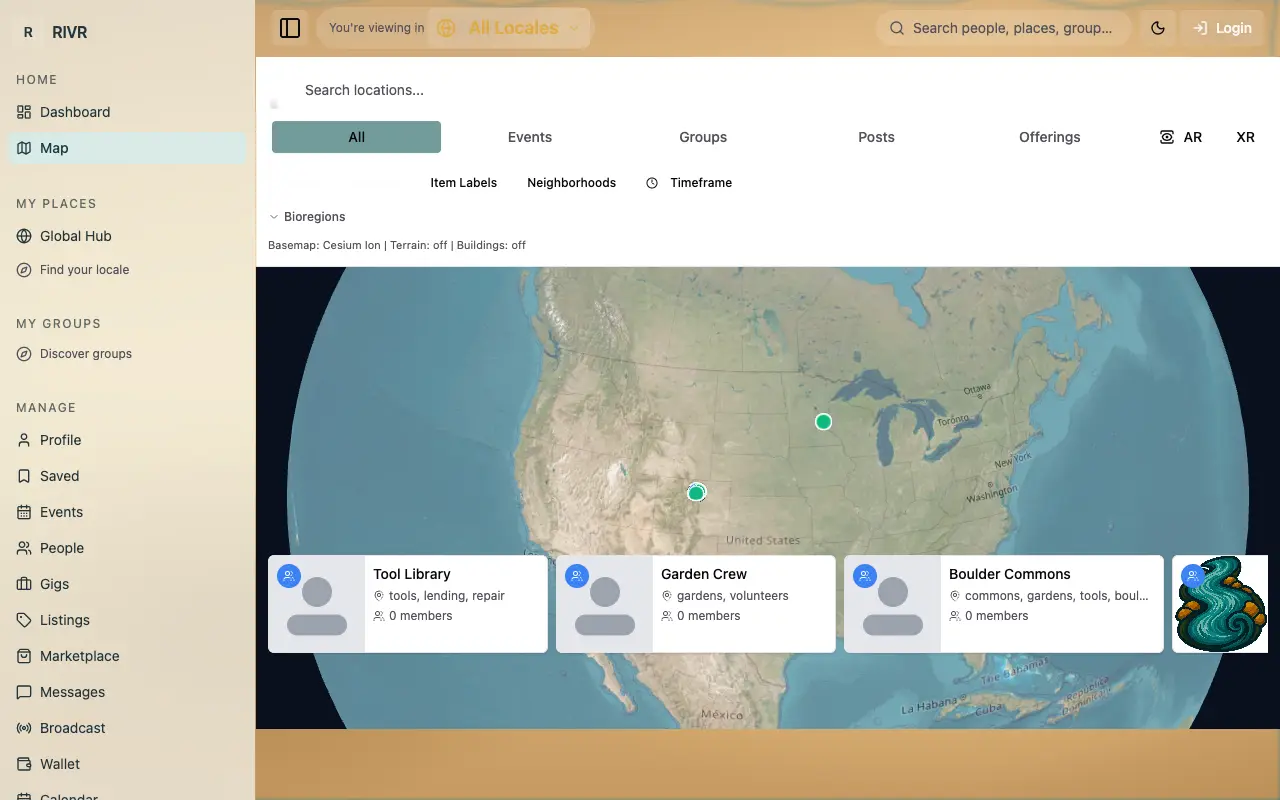The height and width of the screenshot is (800, 1280).
Task: Toggle Neighborhoods overlay
Action: [571, 183]
